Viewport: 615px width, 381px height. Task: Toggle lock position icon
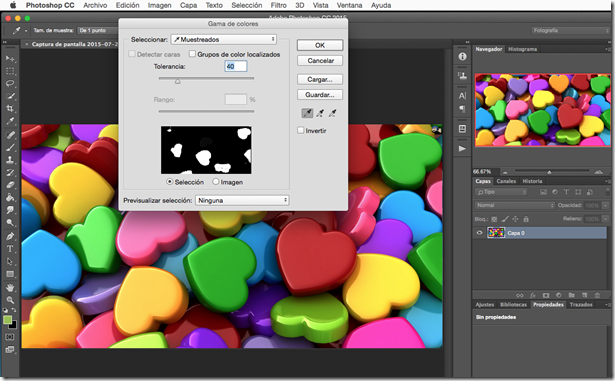pos(515,219)
